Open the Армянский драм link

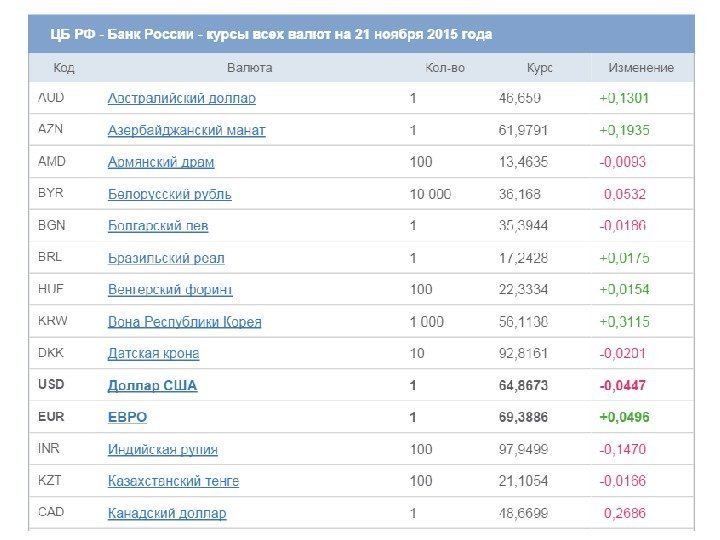[x=161, y=162]
